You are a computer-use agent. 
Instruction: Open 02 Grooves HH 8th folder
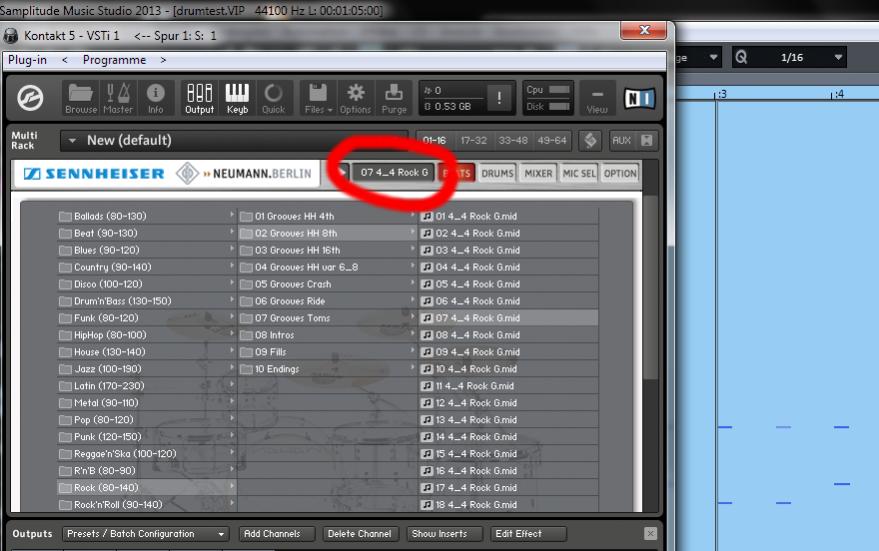pyautogui.click(x=328, y=233)
